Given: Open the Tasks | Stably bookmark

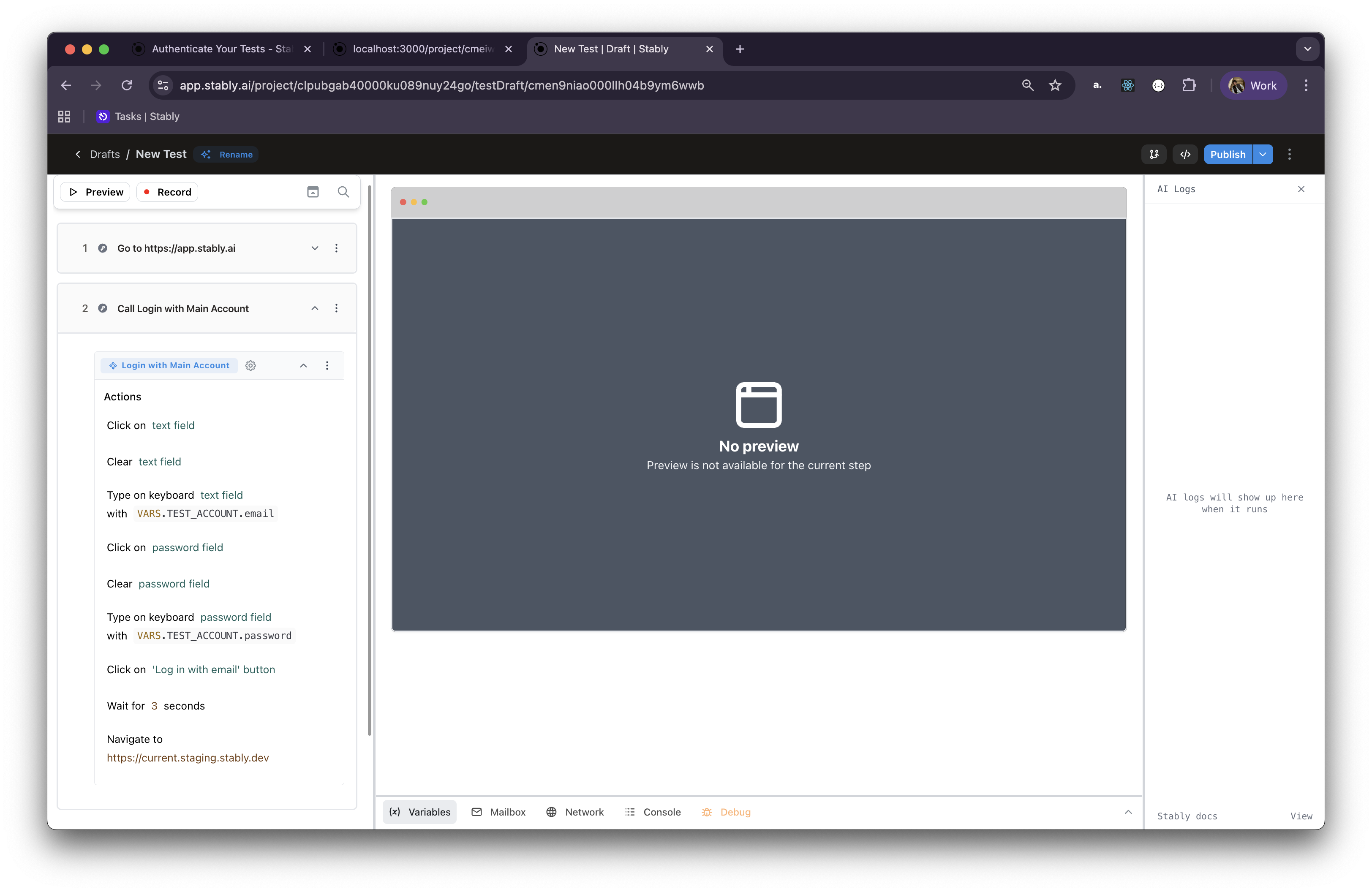Looking at the screenshot, I should [139, 117].
